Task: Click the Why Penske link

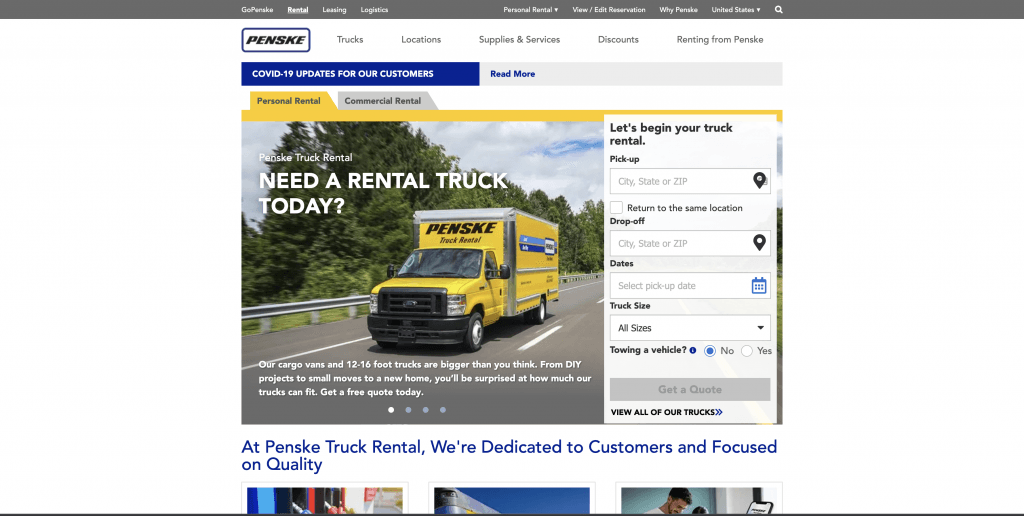Action: (x=679, y=10)
